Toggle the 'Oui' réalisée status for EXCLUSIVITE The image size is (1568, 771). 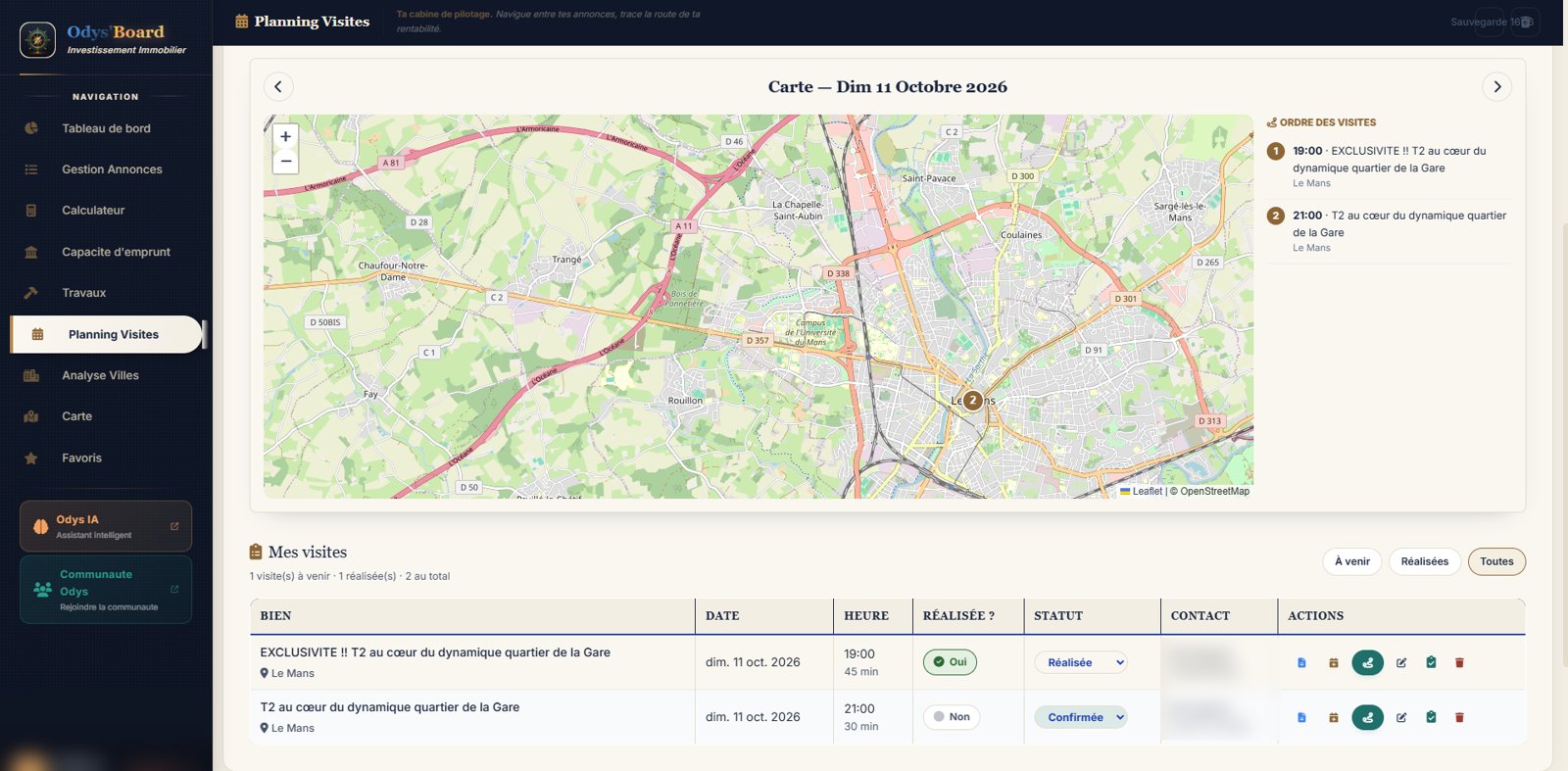click(950, 662)
